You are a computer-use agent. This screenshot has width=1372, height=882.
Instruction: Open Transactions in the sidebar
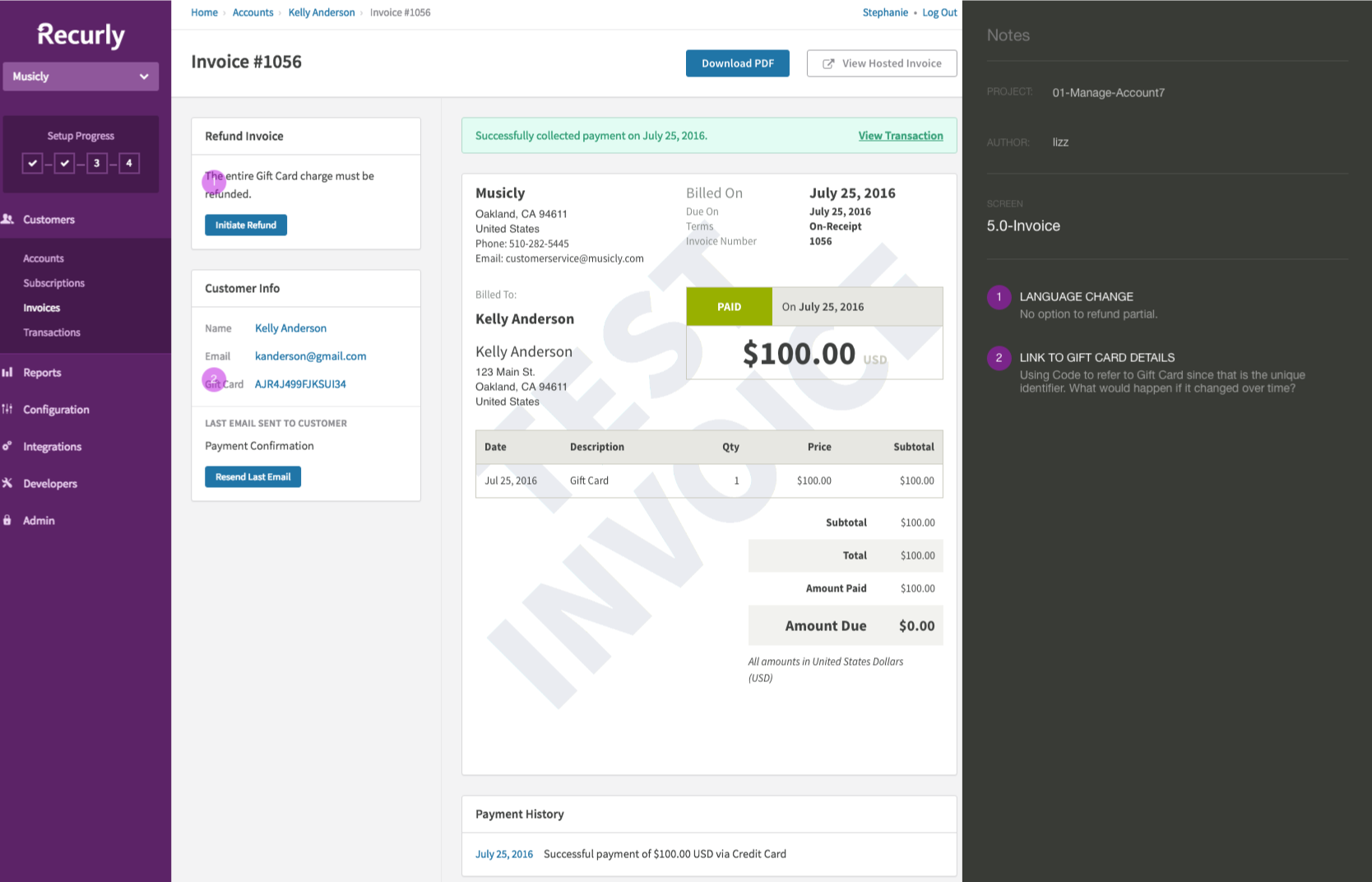52,332
